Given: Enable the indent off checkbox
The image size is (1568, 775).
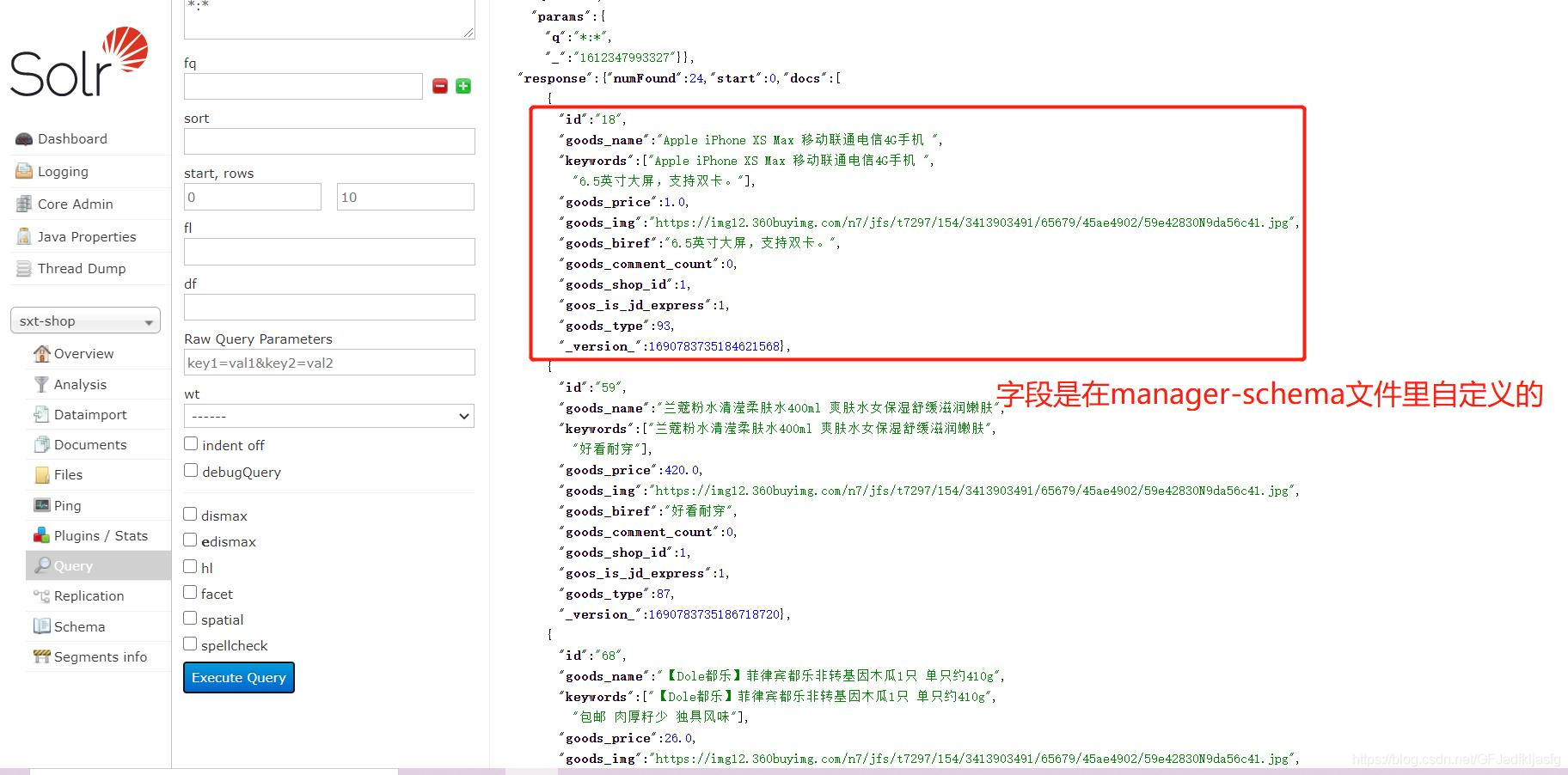Looking at the screenshot, I should [191, 444].
